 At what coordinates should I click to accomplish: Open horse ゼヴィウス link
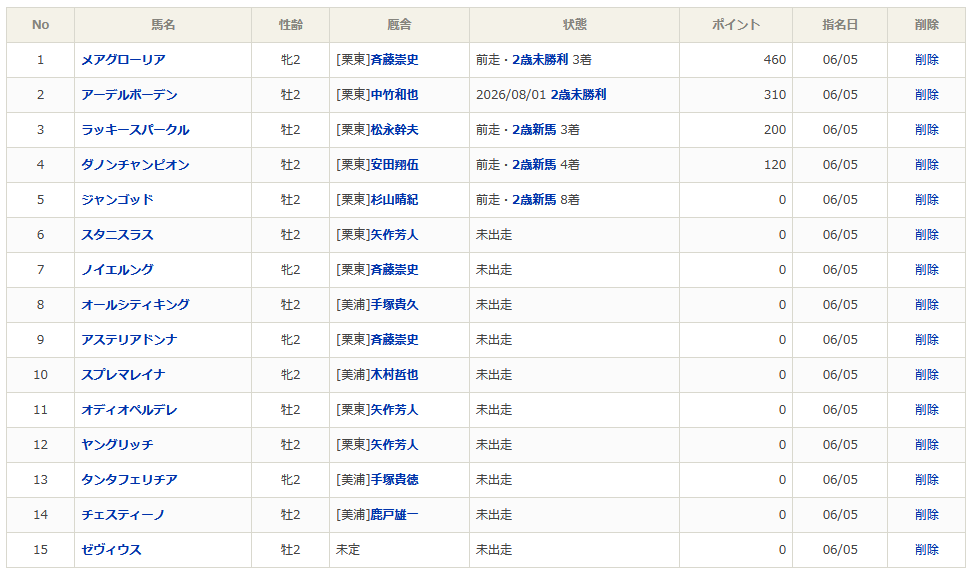point(111,549)
